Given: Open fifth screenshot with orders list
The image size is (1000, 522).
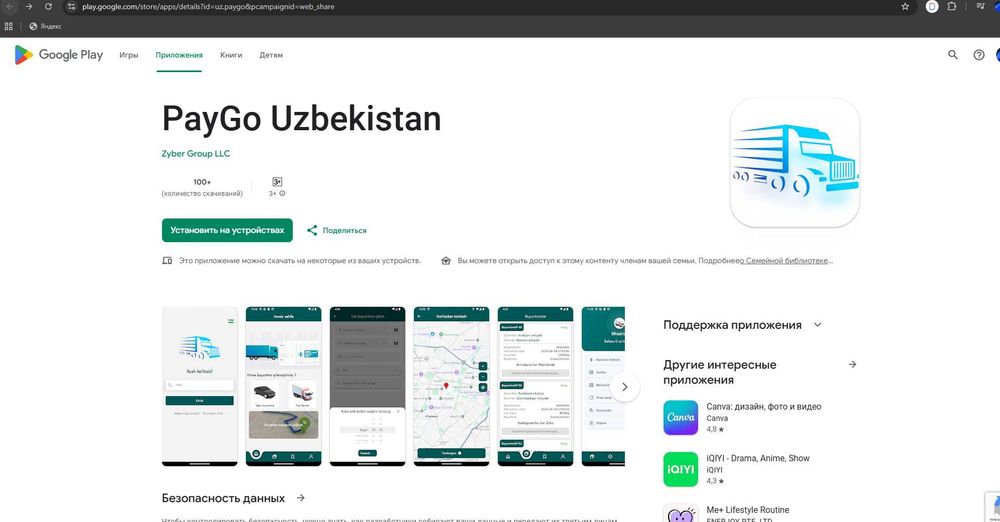Looking at the screenshot, I should click(535, 386).
